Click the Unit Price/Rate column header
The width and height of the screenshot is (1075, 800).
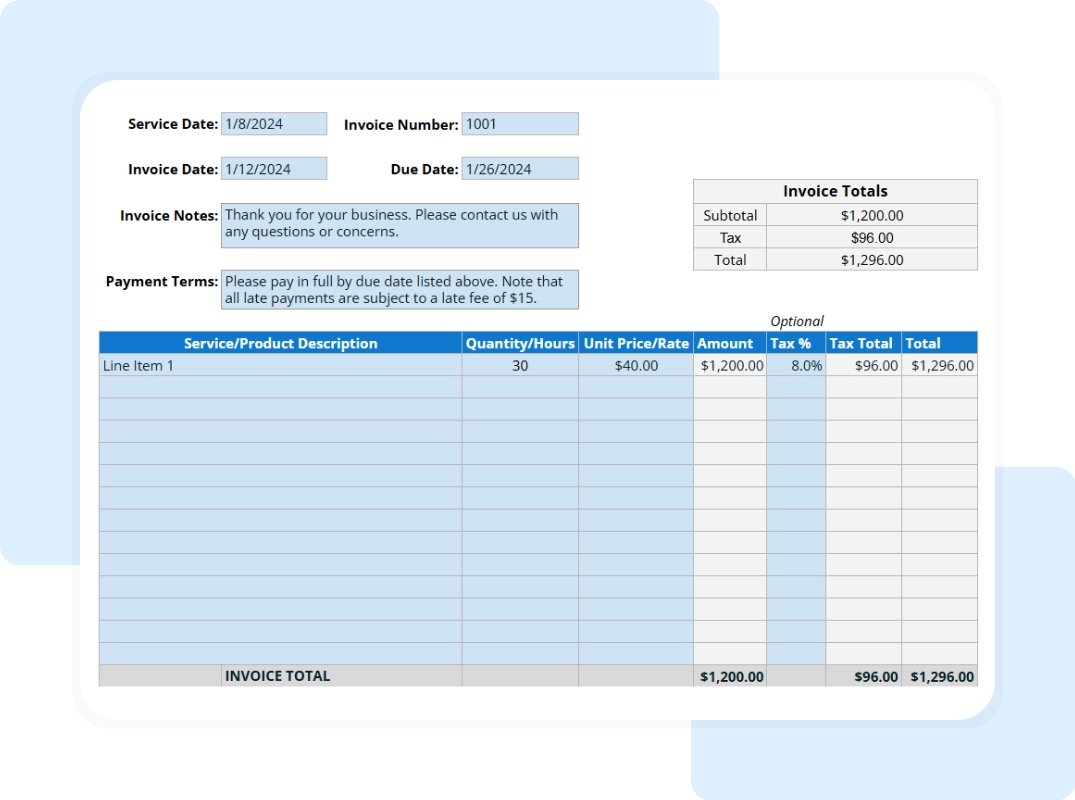point(634,343)
